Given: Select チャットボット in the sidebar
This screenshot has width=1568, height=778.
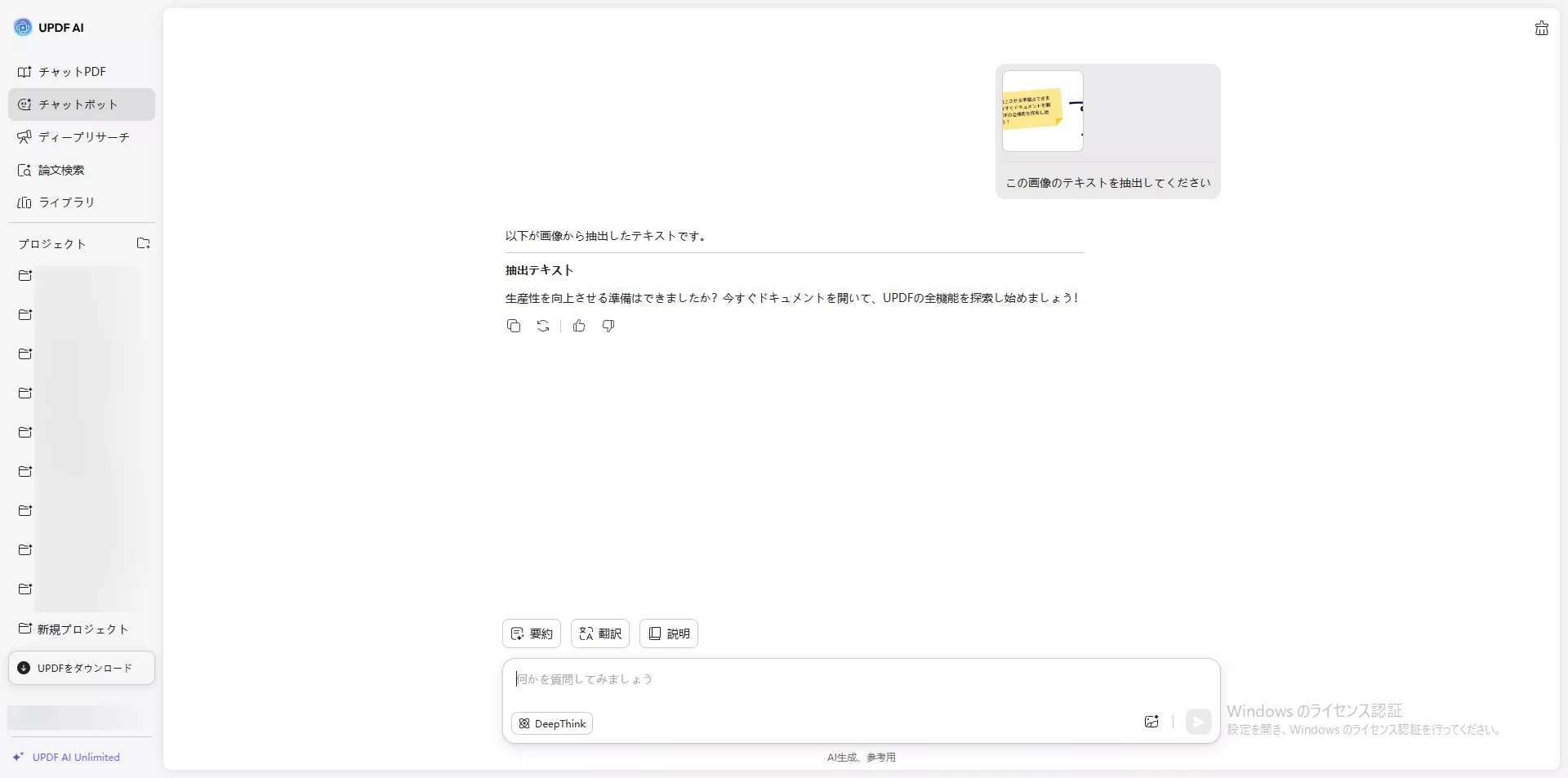Looking at the screenshot, I should (82, 104).
